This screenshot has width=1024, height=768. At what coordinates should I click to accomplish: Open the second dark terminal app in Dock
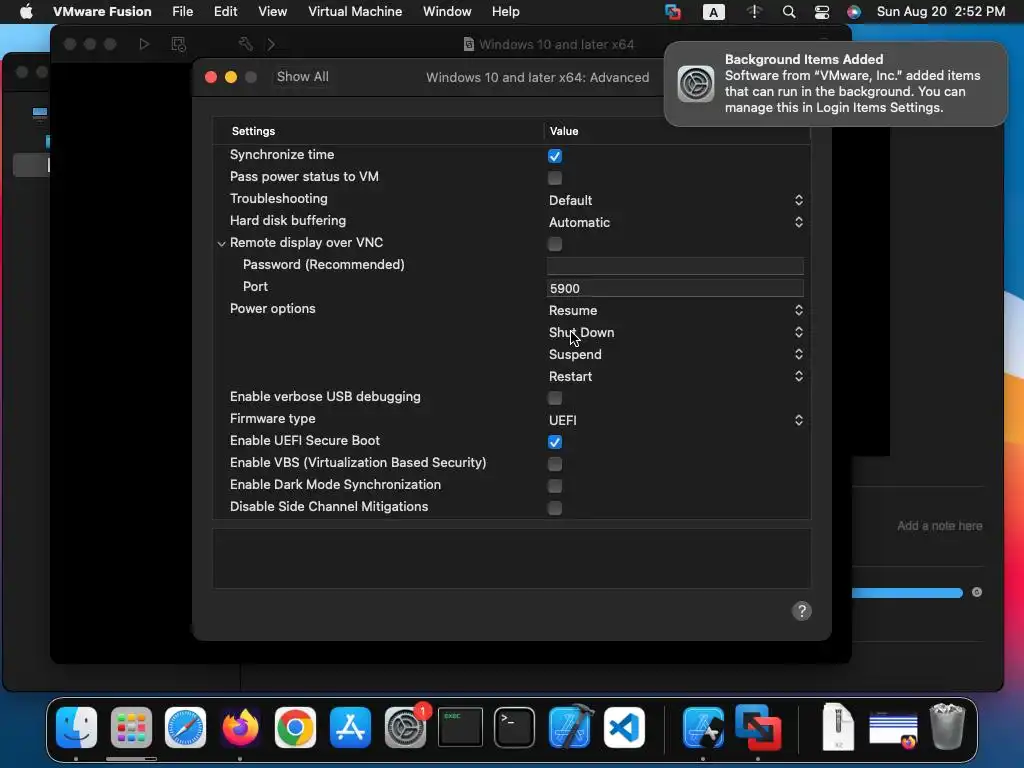pos(460,727)
